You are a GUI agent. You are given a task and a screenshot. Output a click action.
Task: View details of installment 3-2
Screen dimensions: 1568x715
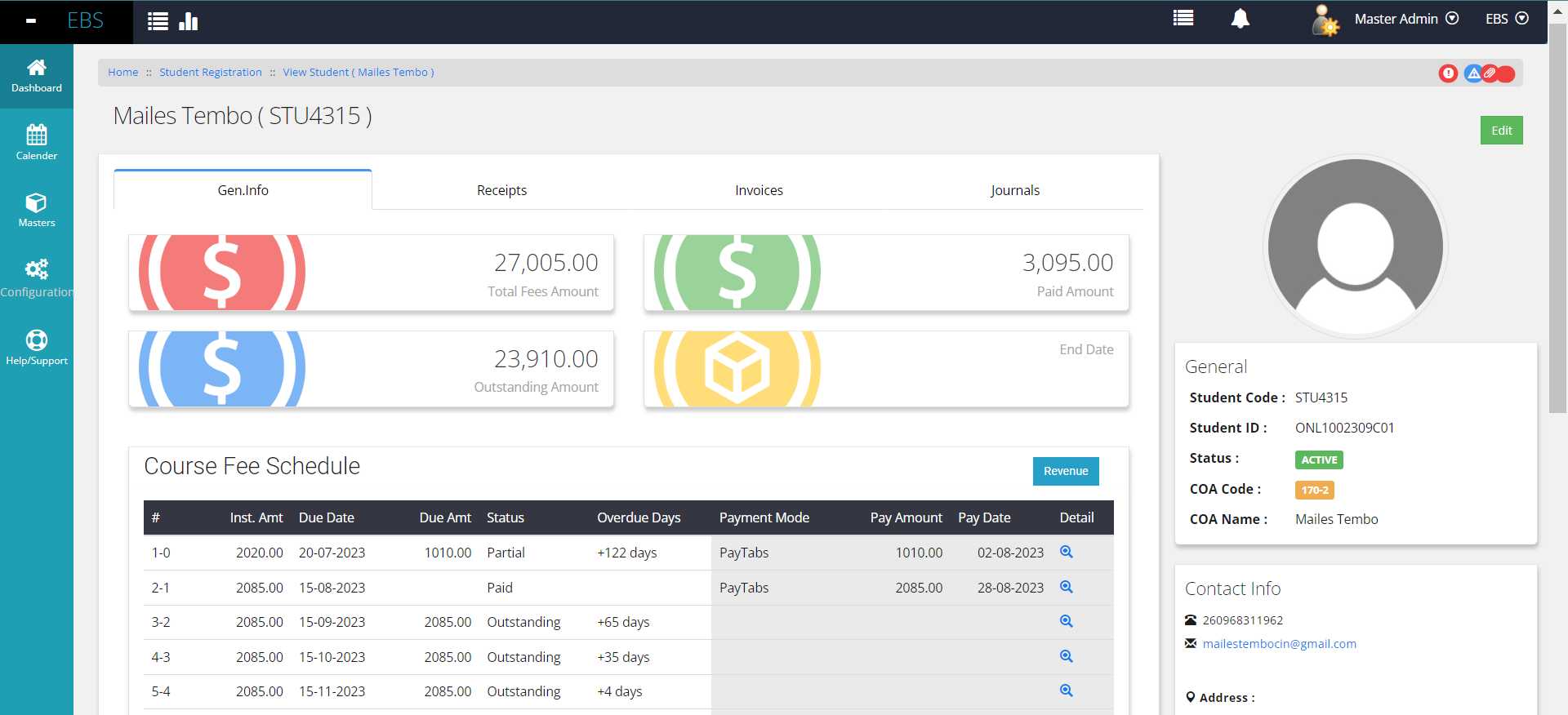click(x=1066, y=622)
